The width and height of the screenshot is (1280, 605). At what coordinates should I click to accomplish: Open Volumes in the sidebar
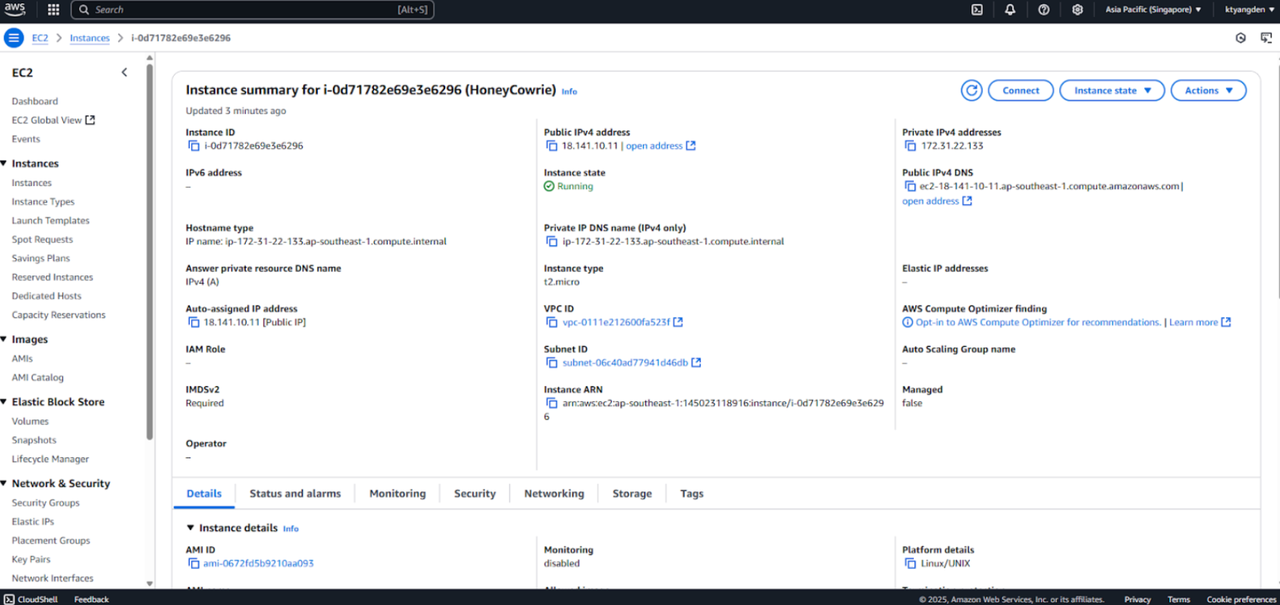point(30,422)
